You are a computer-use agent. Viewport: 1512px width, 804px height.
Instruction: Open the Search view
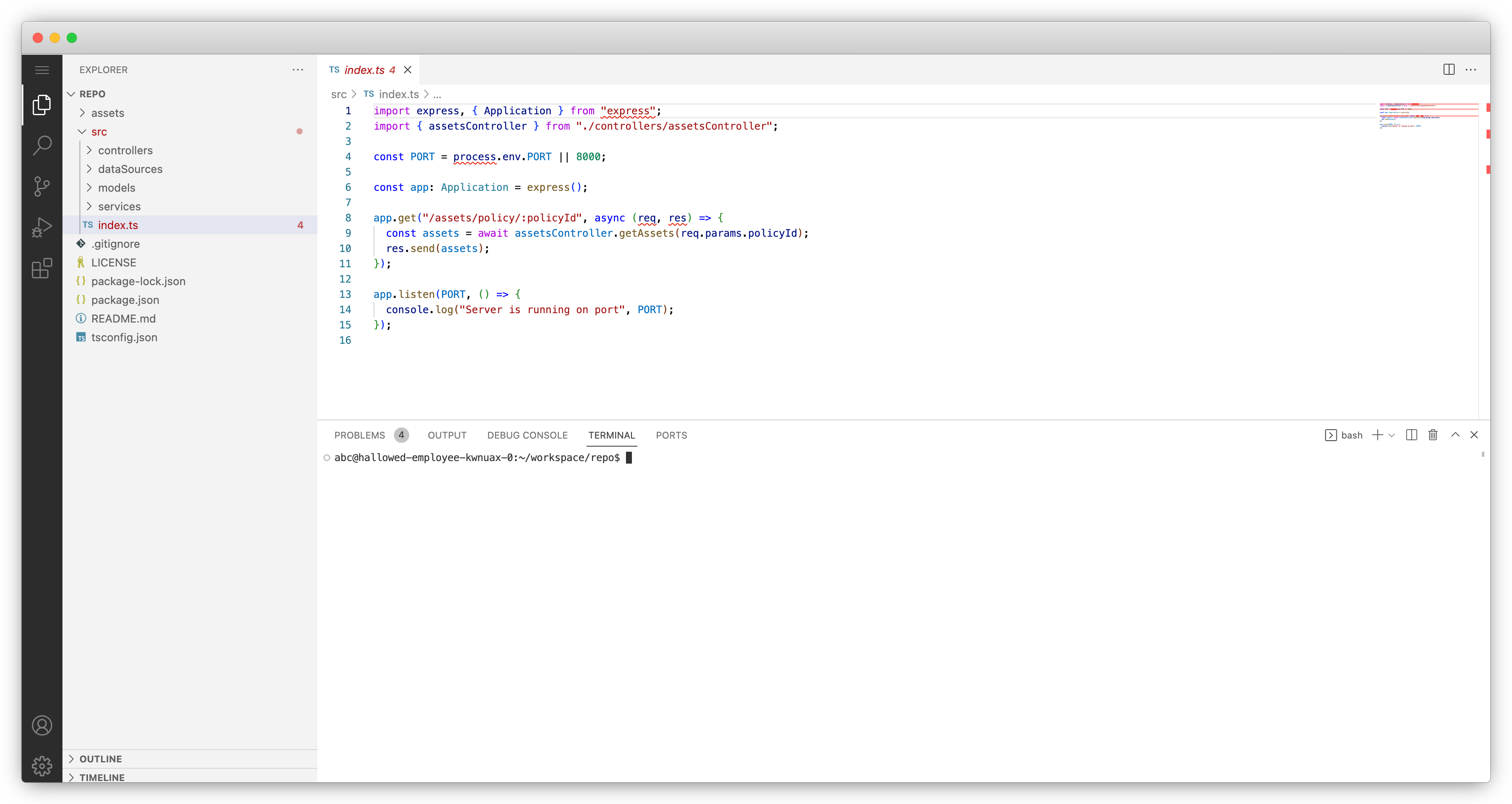[42, 145]
